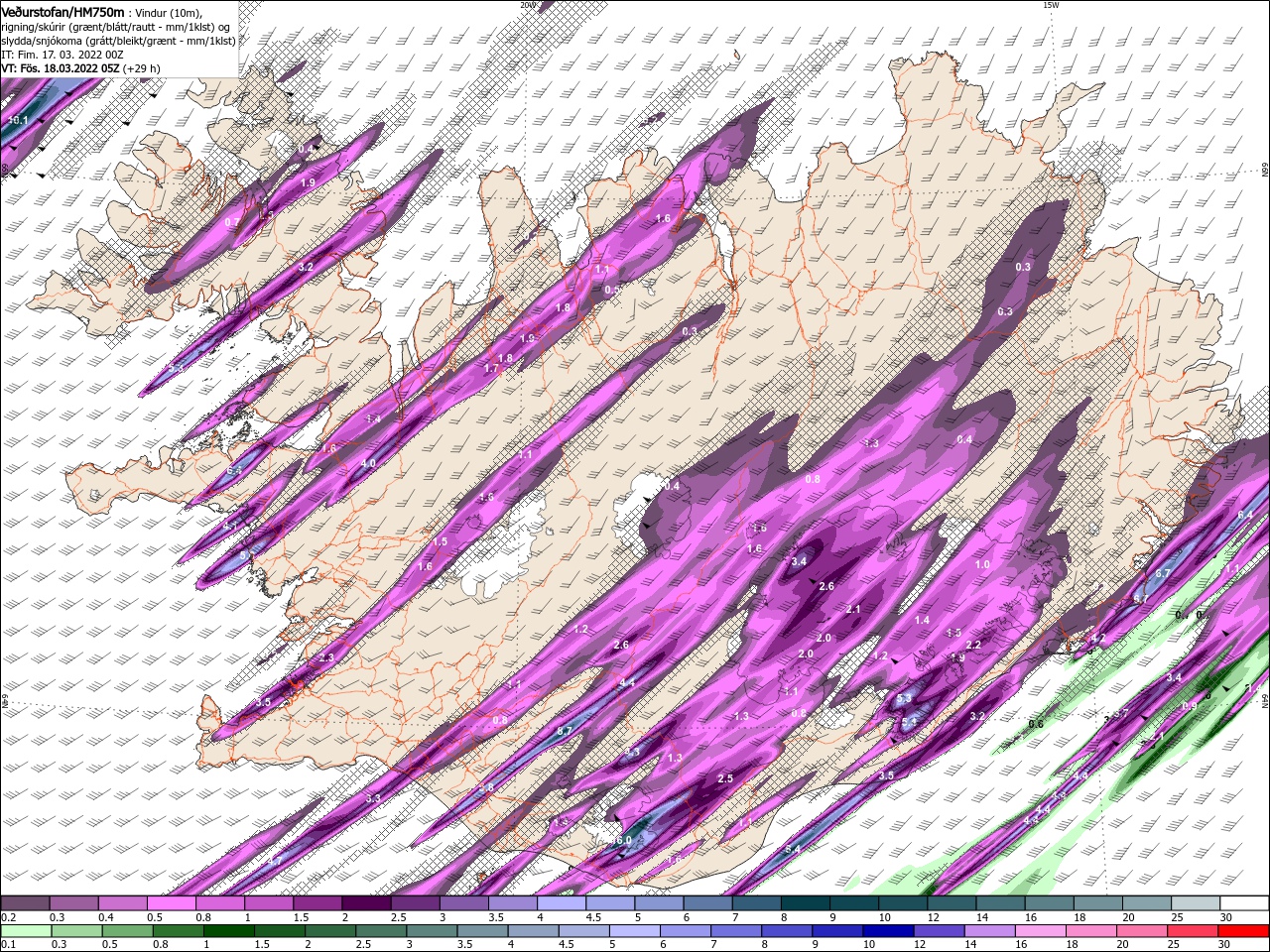Click the 0.1 label in the rain legend

[x=8, y=944]
